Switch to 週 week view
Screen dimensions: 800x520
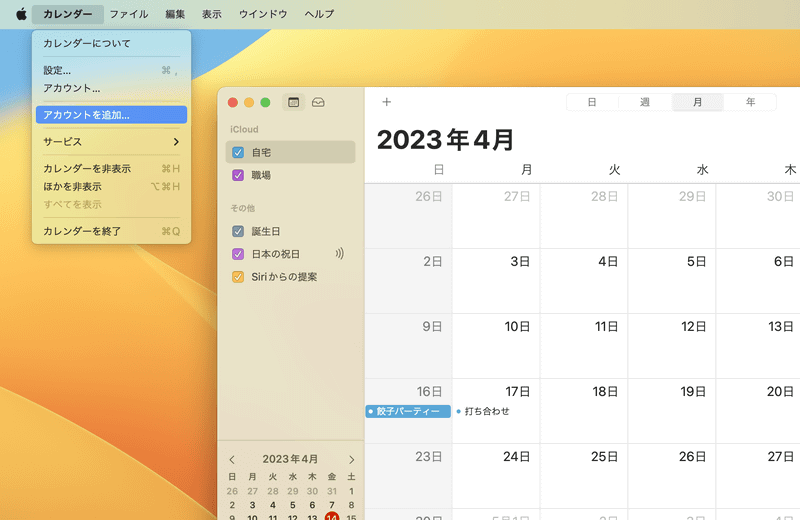645,102
